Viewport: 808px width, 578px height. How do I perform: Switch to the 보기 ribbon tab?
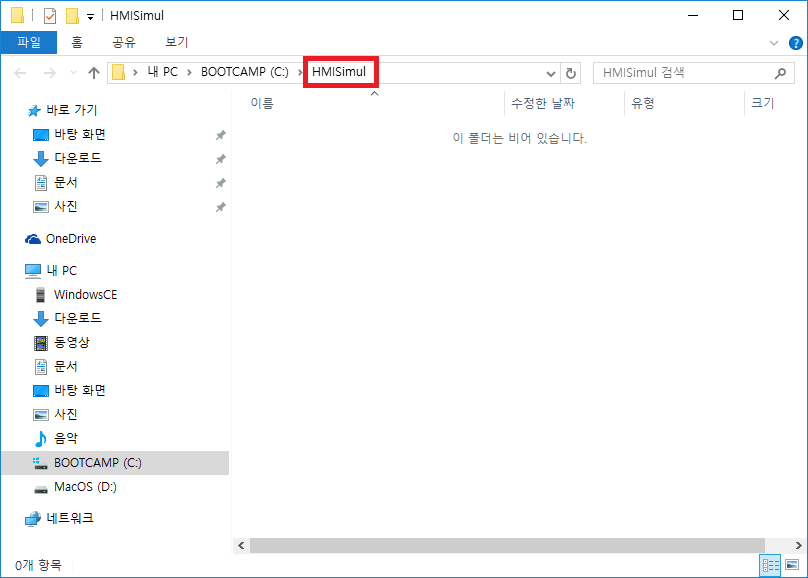(176, 42)
